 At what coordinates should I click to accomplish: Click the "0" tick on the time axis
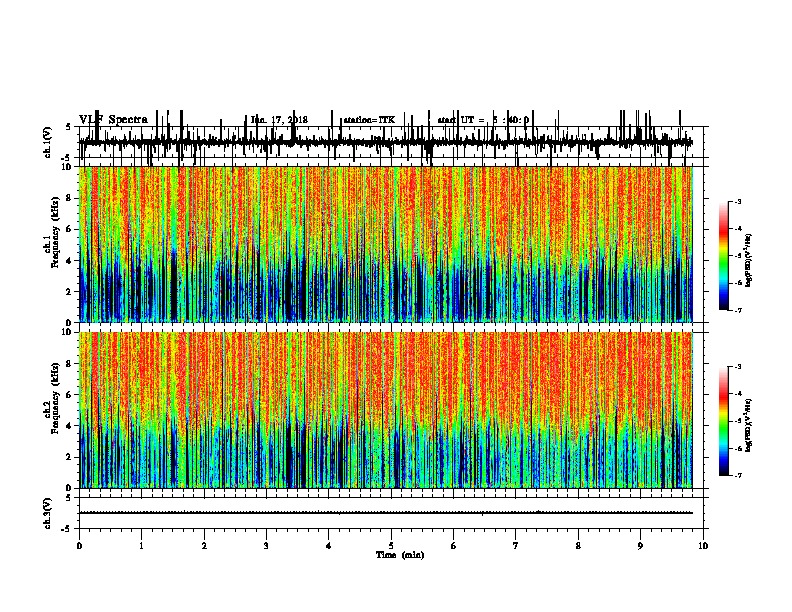pos(79,546)
